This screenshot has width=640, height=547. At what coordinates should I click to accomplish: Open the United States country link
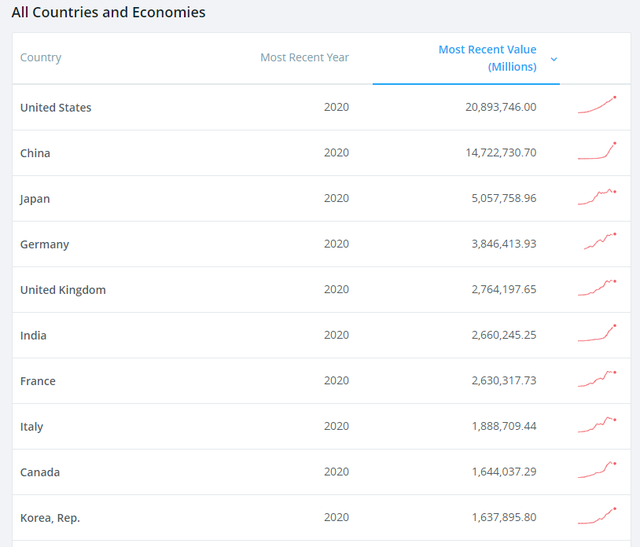coord(56,108)
